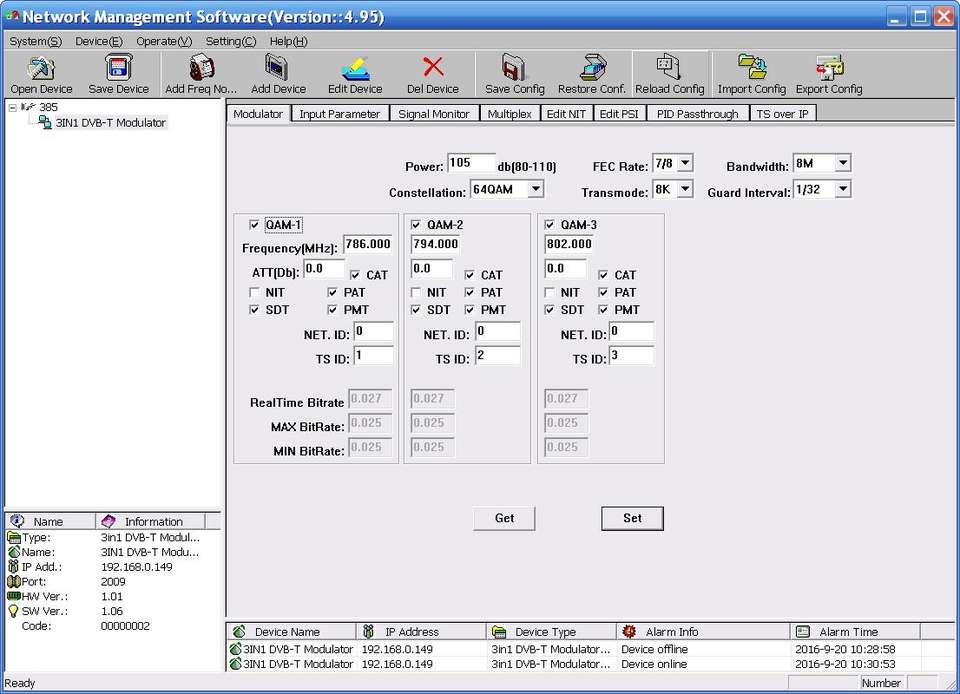Uncheck the QAM-3 checkbox
The image size is (960, 694).
click(x=549, y=225)
